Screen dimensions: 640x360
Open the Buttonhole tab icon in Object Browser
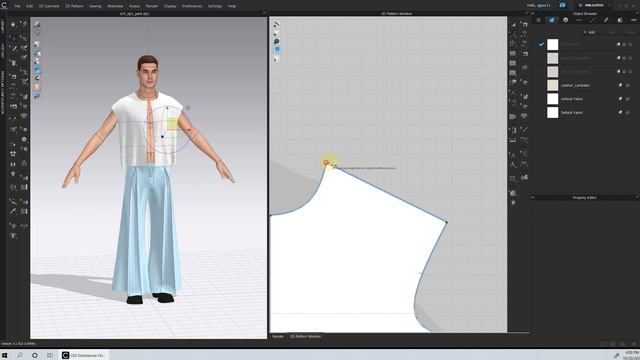pyautogui.click(x=579, y=20)
